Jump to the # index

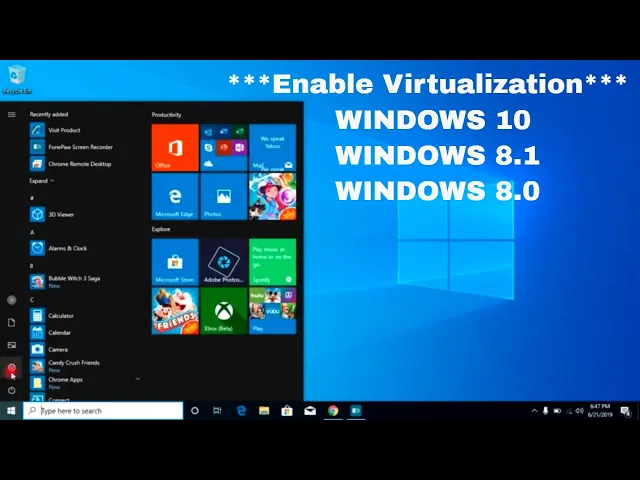(32, 198)
